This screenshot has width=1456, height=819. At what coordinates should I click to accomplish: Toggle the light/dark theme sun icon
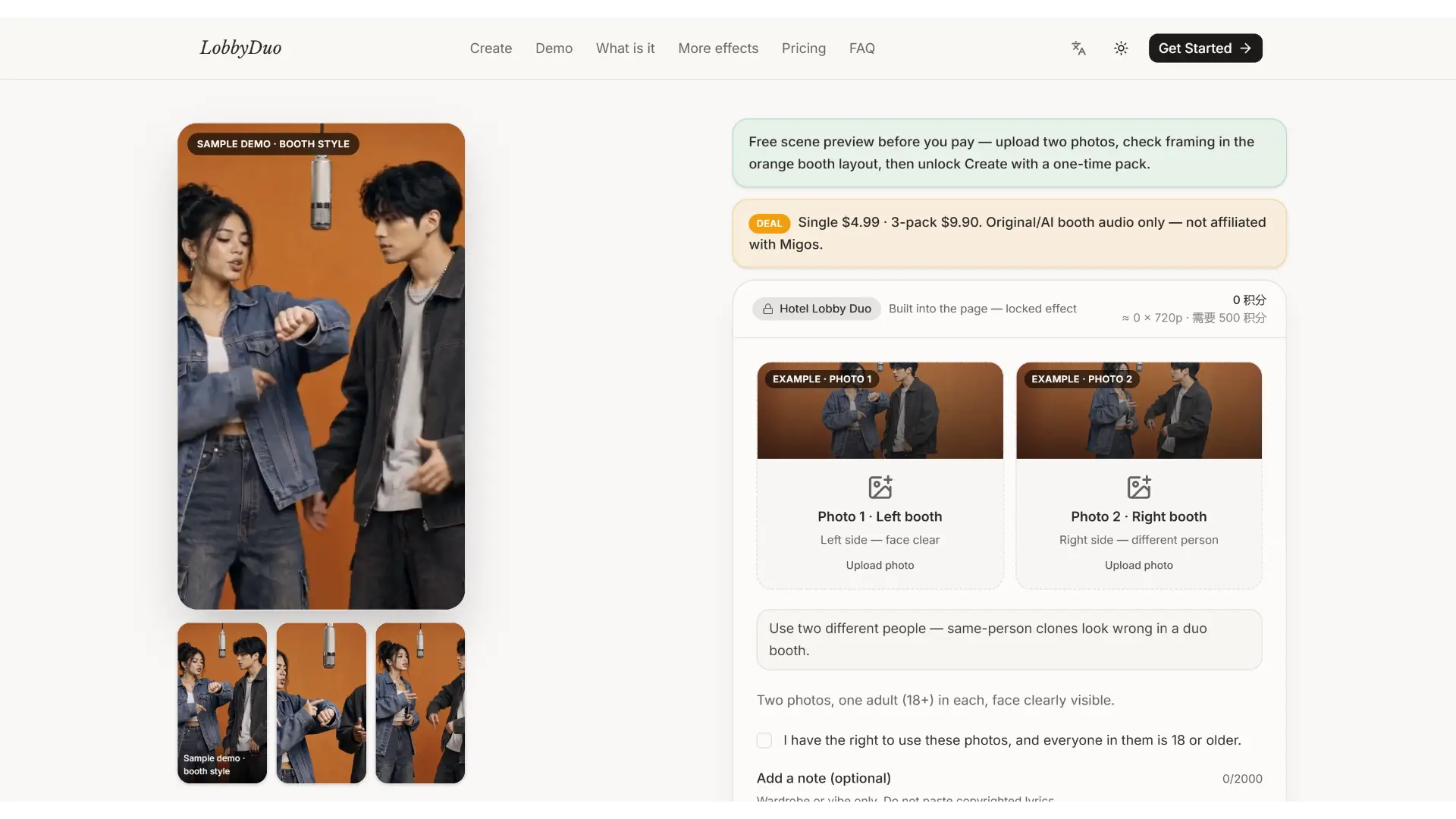coord(1121,49)
